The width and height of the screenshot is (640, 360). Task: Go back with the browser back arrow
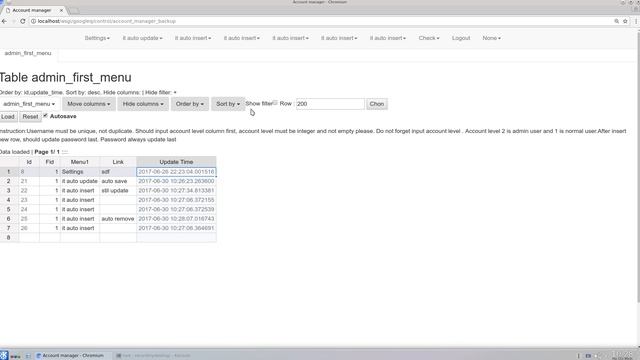click(4, 21)
